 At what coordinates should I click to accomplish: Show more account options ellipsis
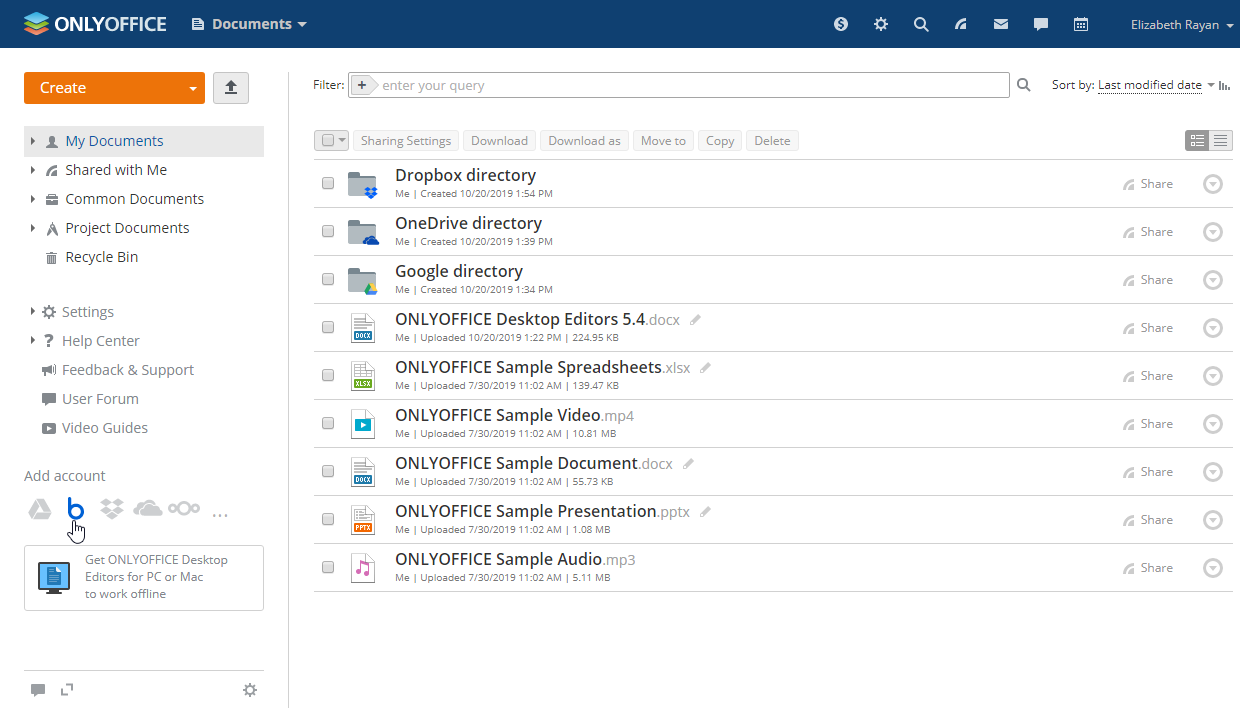[x=220, y=514]
